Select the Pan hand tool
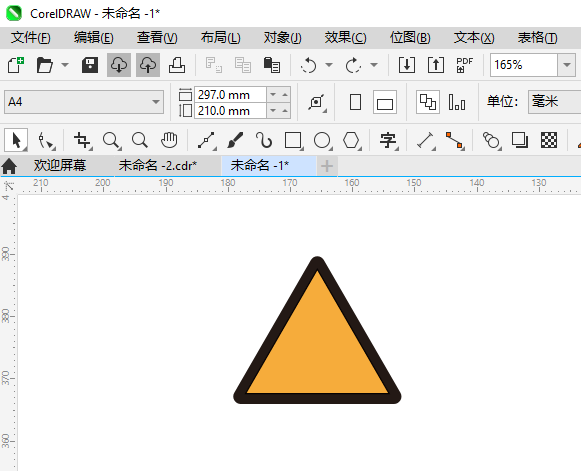The height and width of the screenshot is (471, 581). 169,140
